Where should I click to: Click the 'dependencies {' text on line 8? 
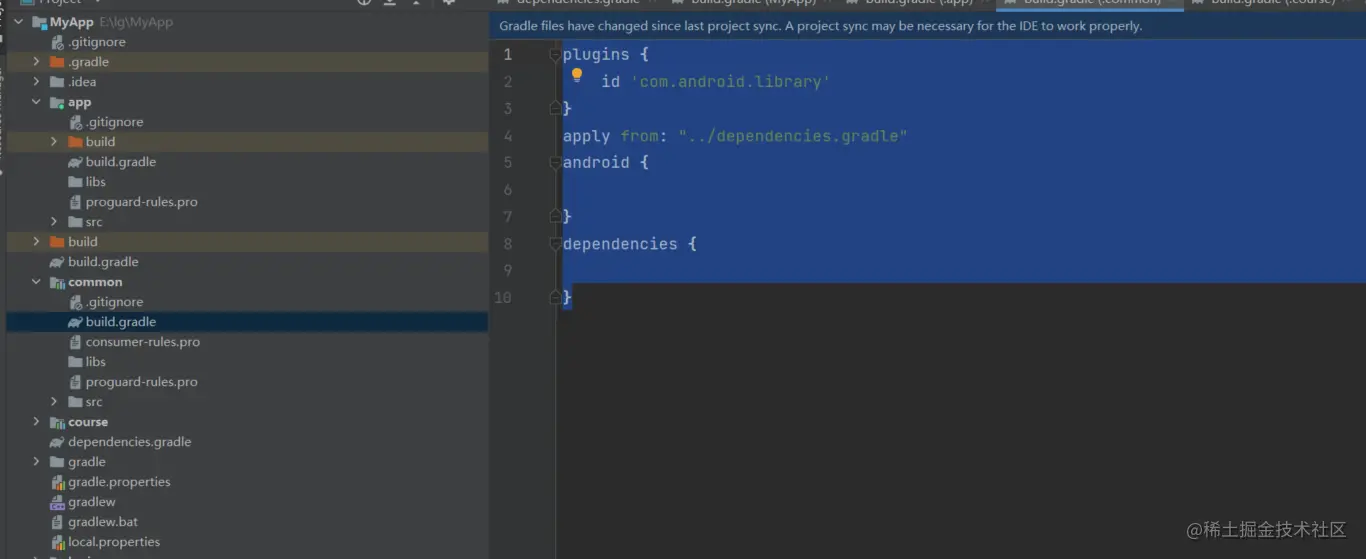[630, 244]
